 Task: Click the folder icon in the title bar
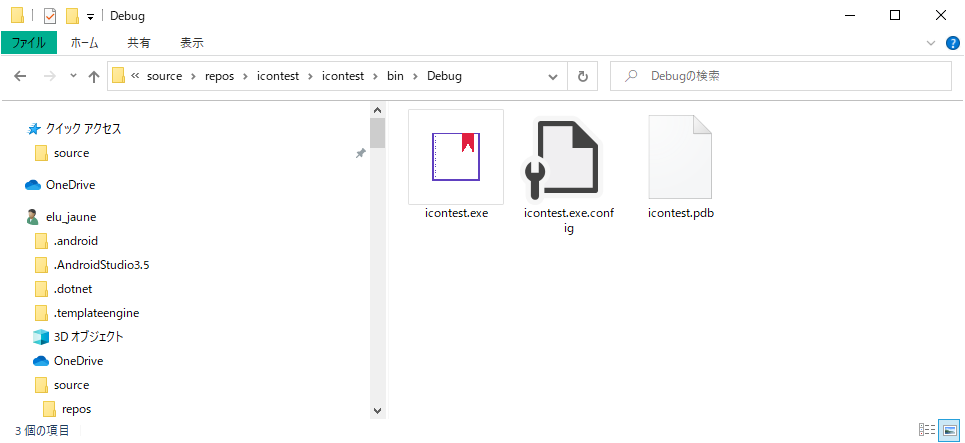[18, 16]
